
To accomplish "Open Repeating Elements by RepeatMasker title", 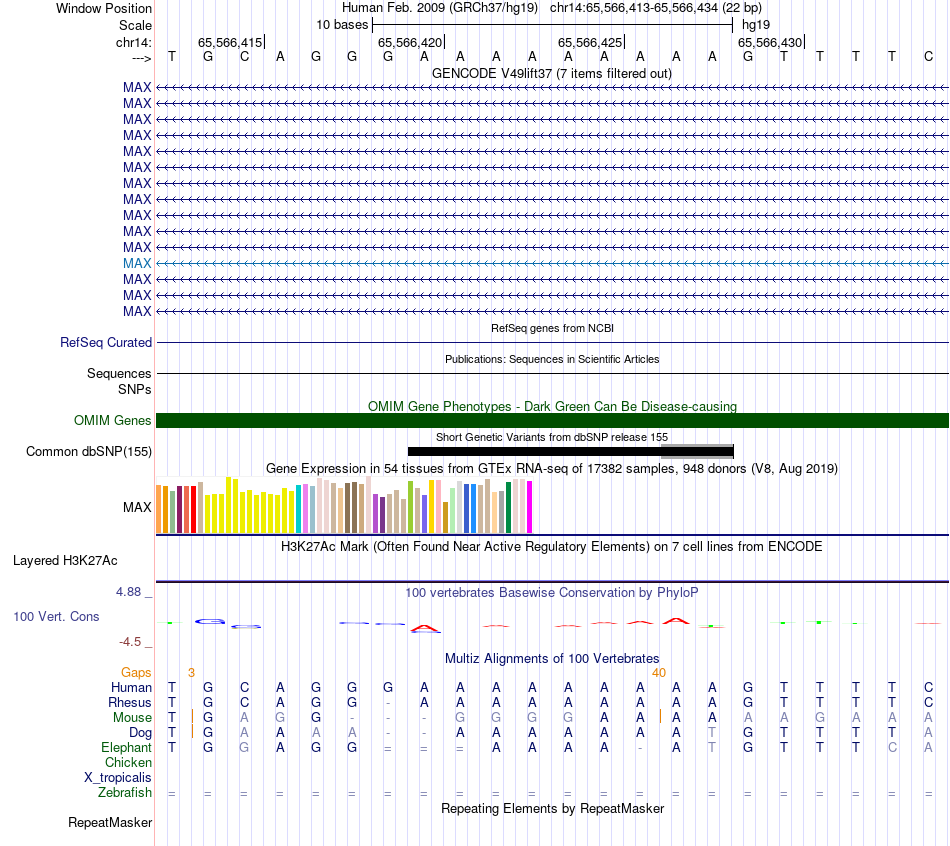I will (x=553, y=808).
